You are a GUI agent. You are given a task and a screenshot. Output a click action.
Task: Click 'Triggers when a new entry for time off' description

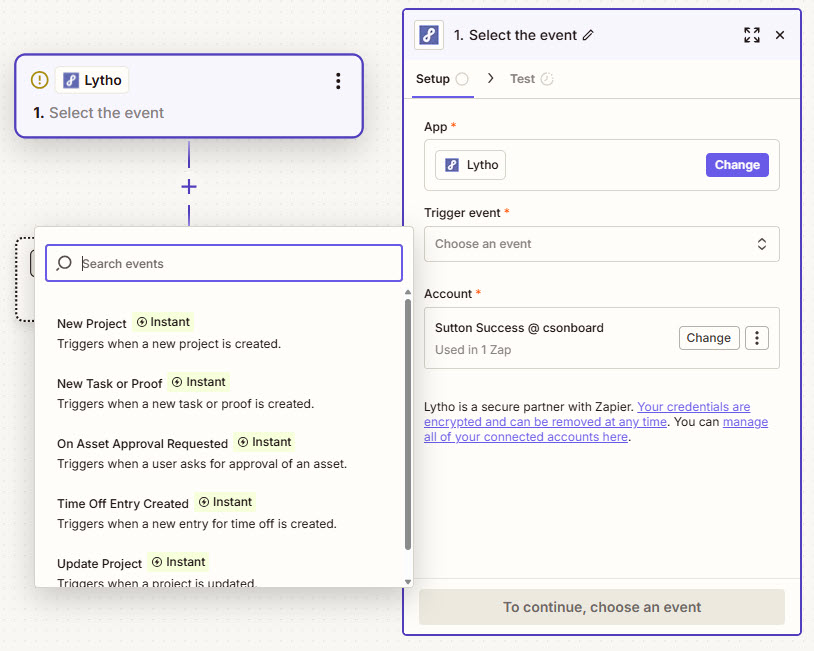tap(197, 524)
